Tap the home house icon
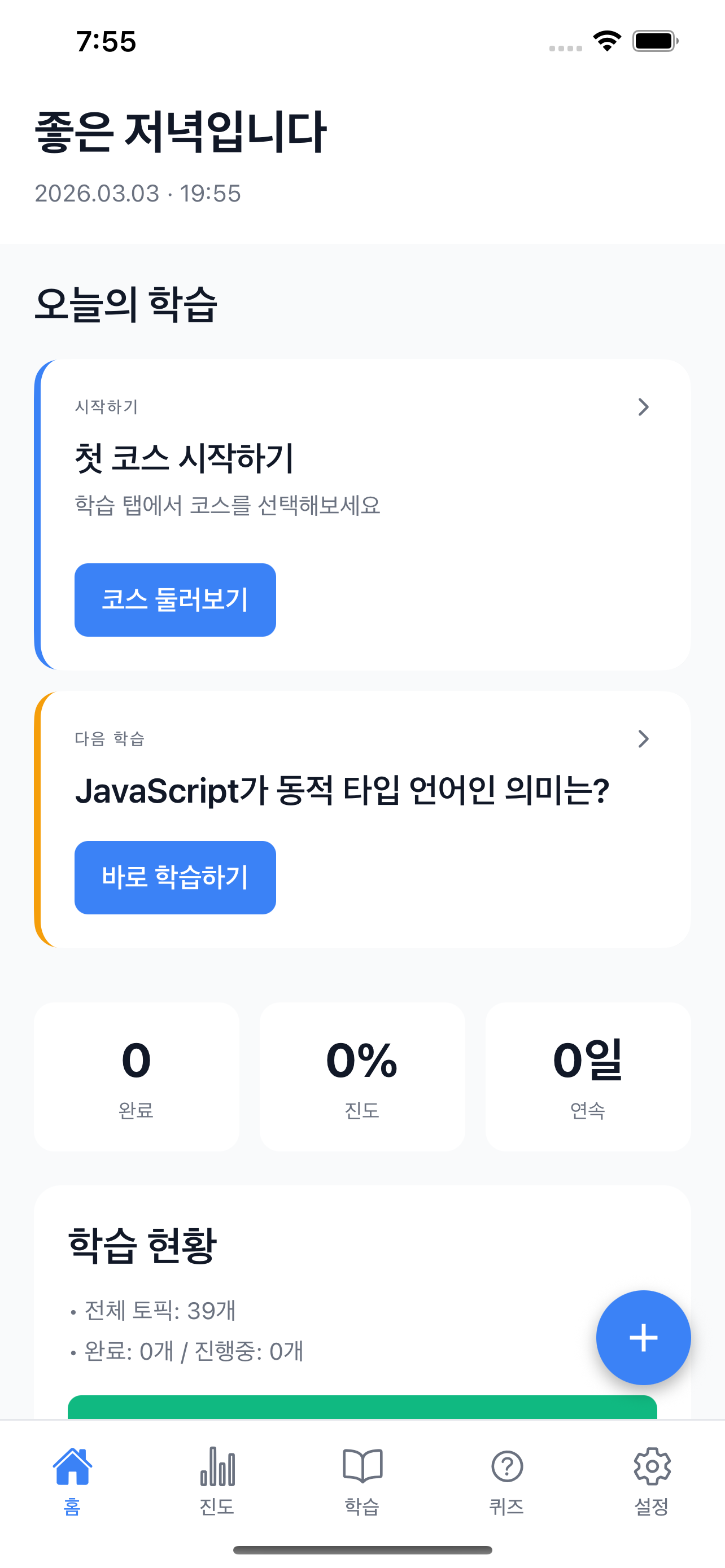The image size is (725, 1568). click(x=72, y=1466)
